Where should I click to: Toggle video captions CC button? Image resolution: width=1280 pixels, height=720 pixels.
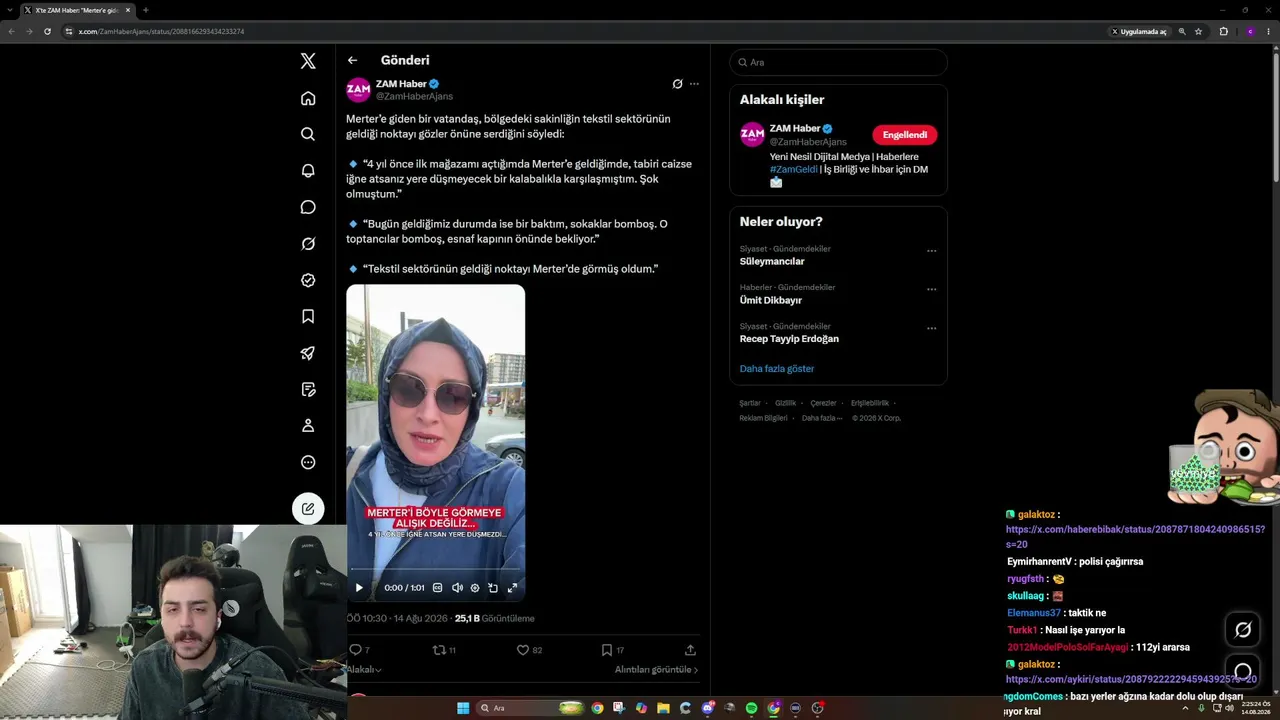pyautogui.click(x=437, y=588)
